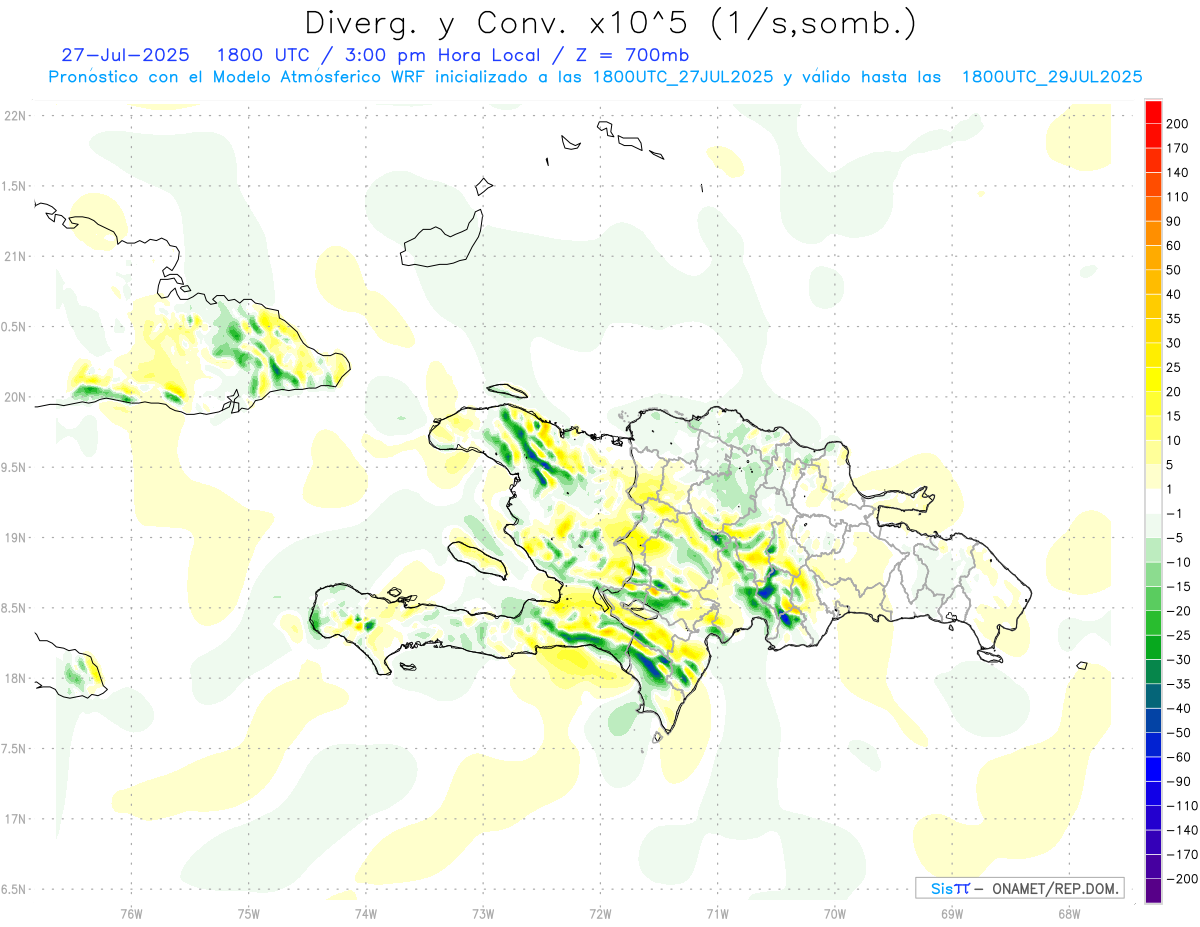Click the '21N' latitude label

[x=15, y=256]
